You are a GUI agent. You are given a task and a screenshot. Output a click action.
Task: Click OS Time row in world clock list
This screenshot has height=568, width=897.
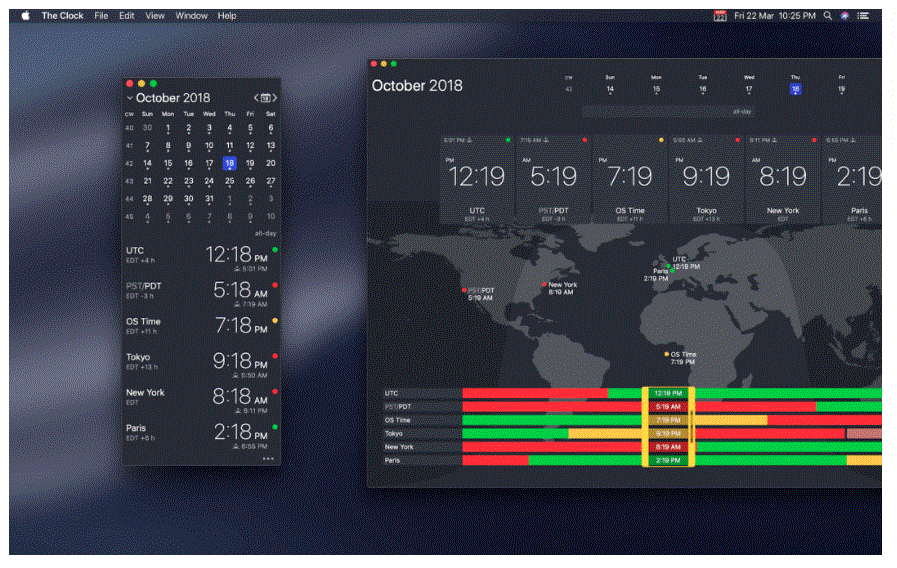coord(201,327)
